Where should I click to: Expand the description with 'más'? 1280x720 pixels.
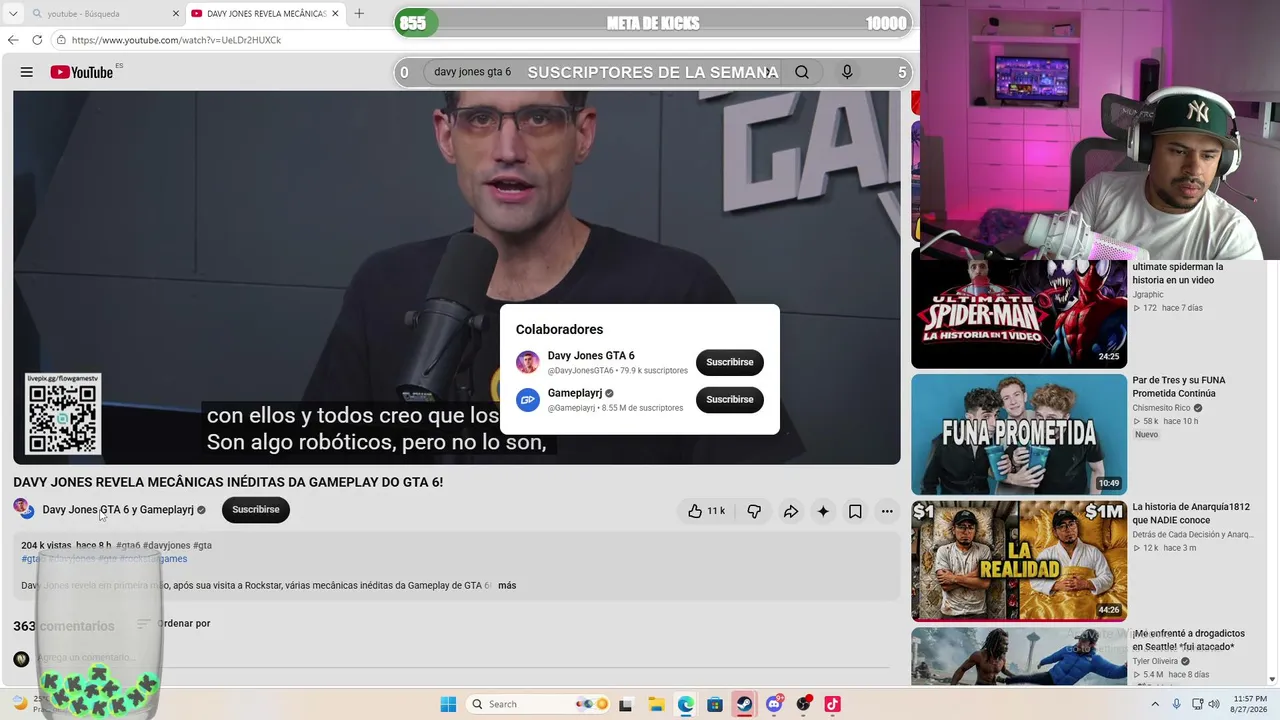(507, 585)
